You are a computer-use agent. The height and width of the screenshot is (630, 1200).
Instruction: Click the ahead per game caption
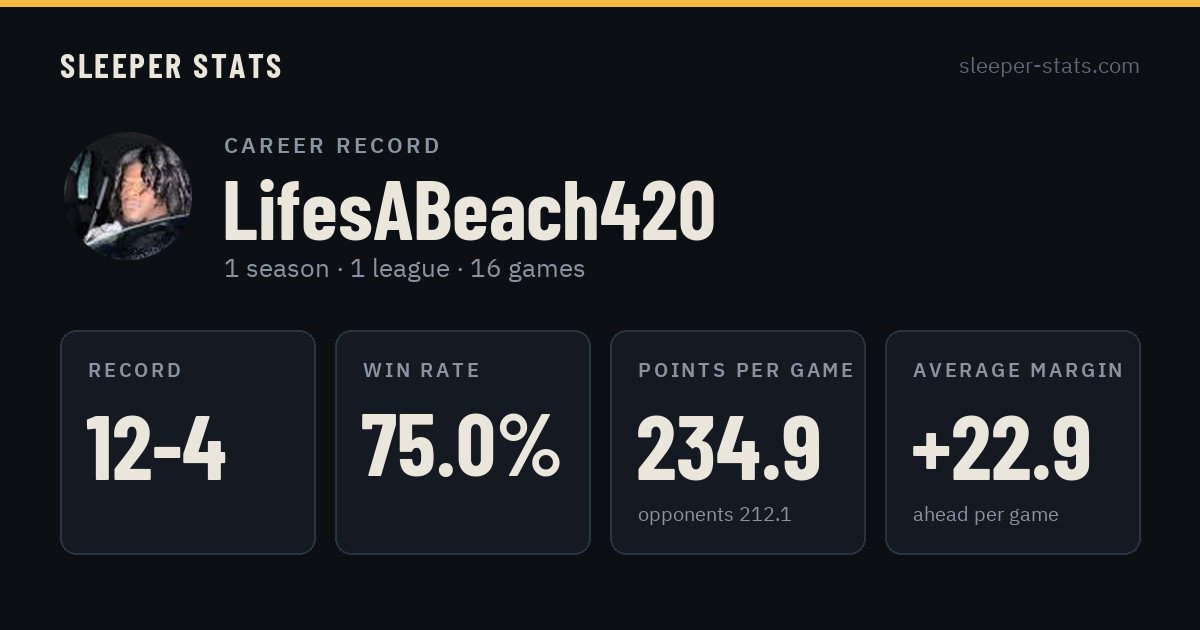click(x=985, y=515)
